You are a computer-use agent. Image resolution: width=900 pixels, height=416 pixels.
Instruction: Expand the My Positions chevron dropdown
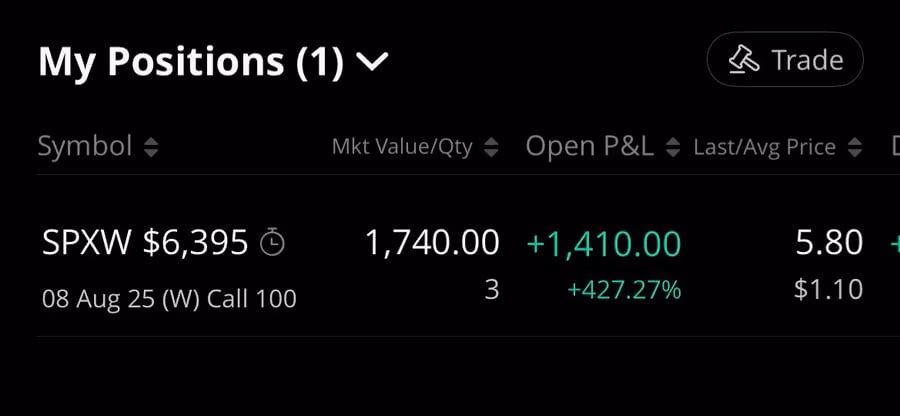(x=372, y=63)
